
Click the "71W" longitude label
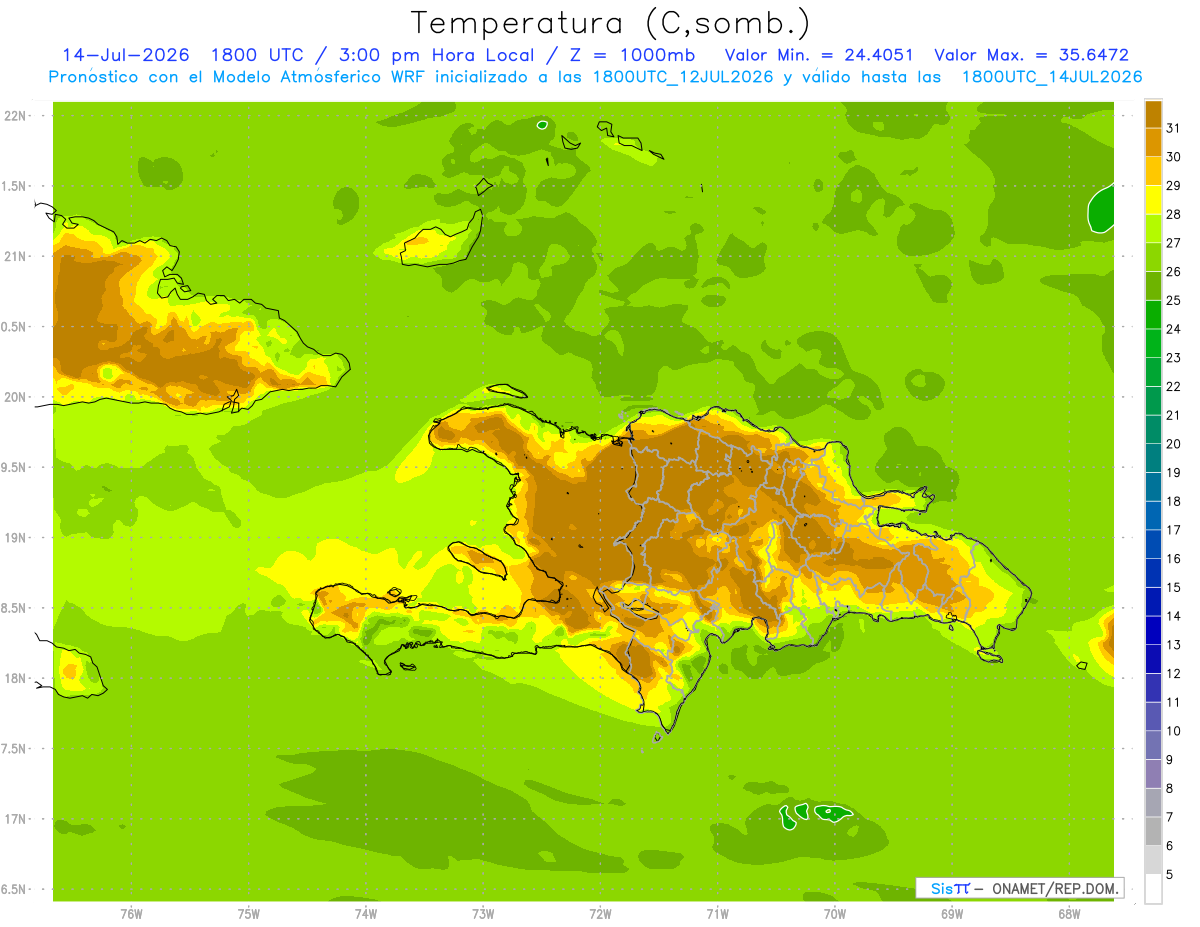717,914
